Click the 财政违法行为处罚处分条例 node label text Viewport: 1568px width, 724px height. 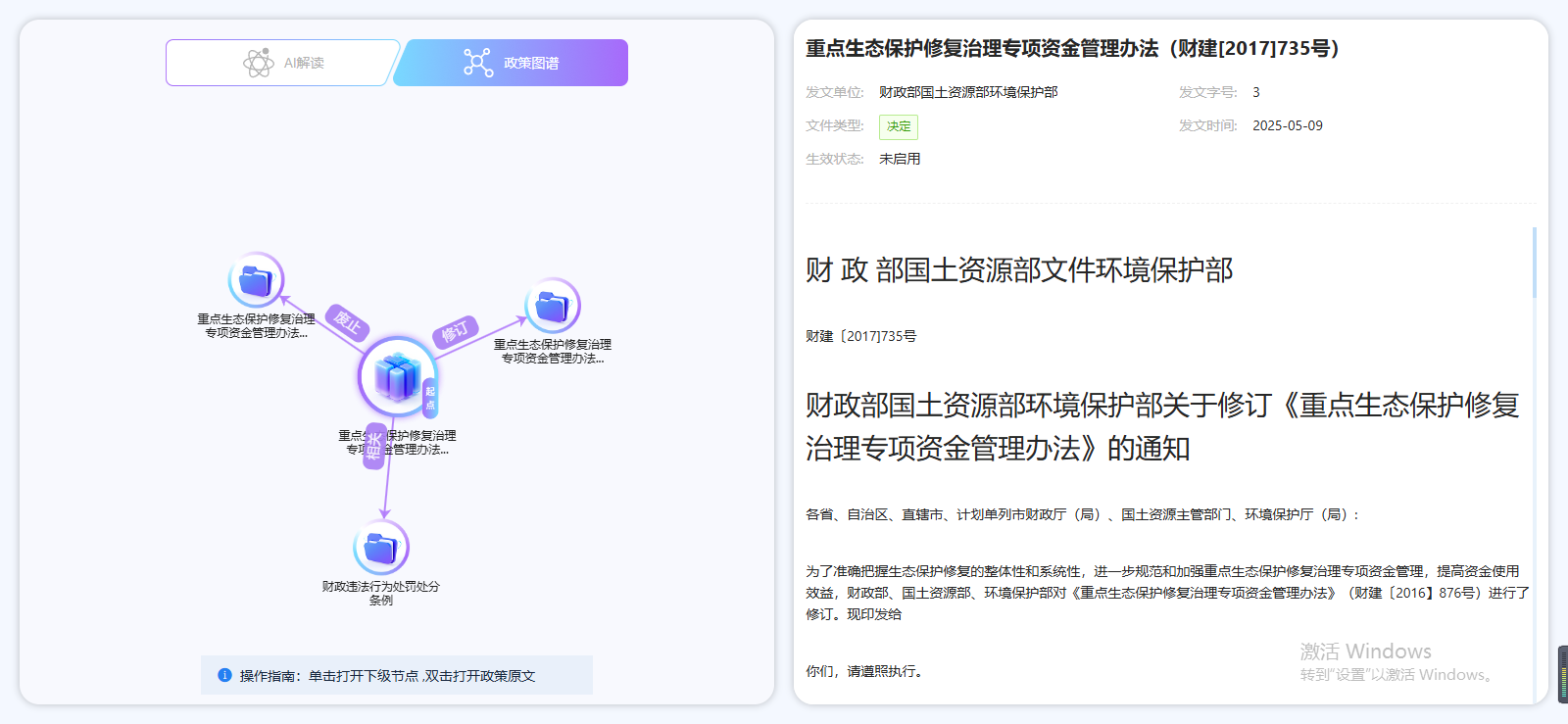(x=380, y=593)
